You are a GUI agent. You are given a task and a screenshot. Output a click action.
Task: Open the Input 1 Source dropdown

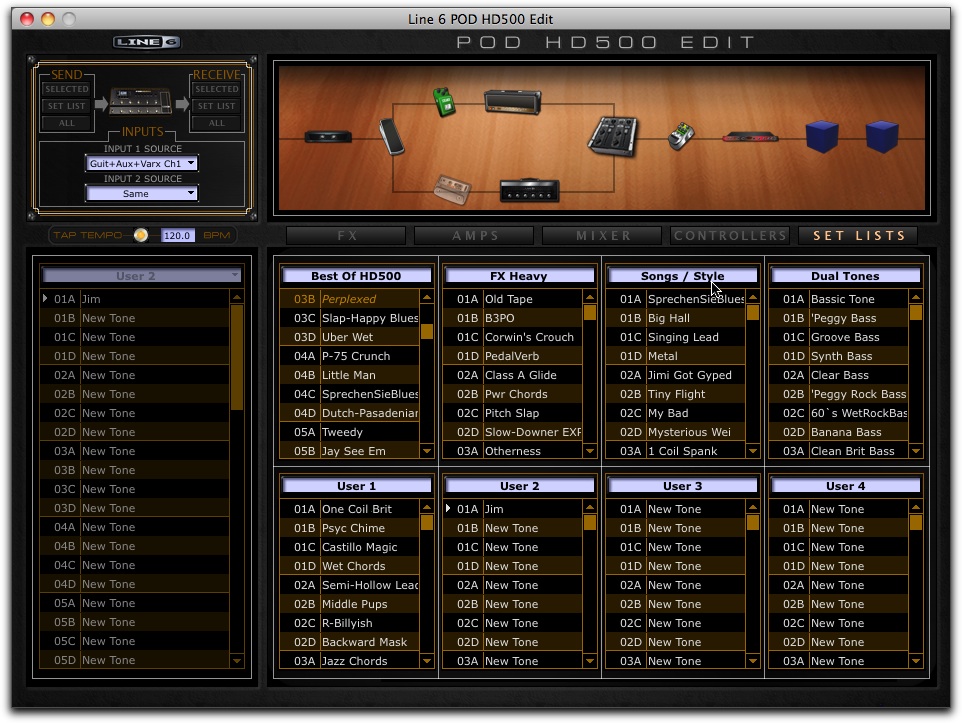click(140, 164)
